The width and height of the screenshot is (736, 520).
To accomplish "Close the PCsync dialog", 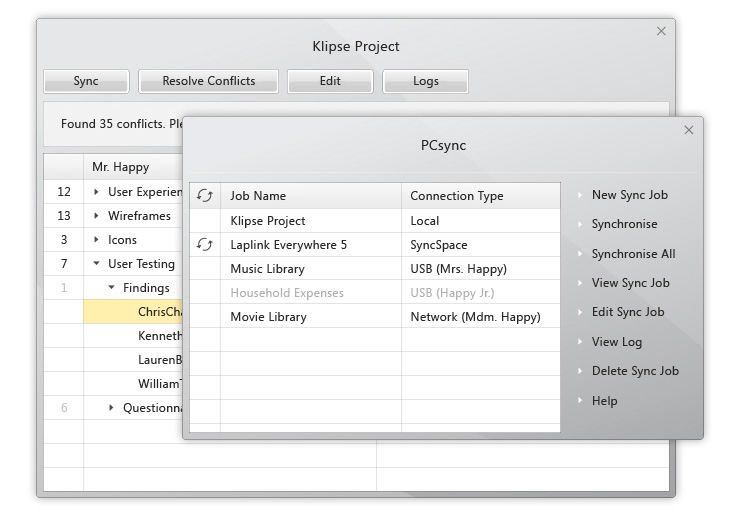I will (688, 130).
